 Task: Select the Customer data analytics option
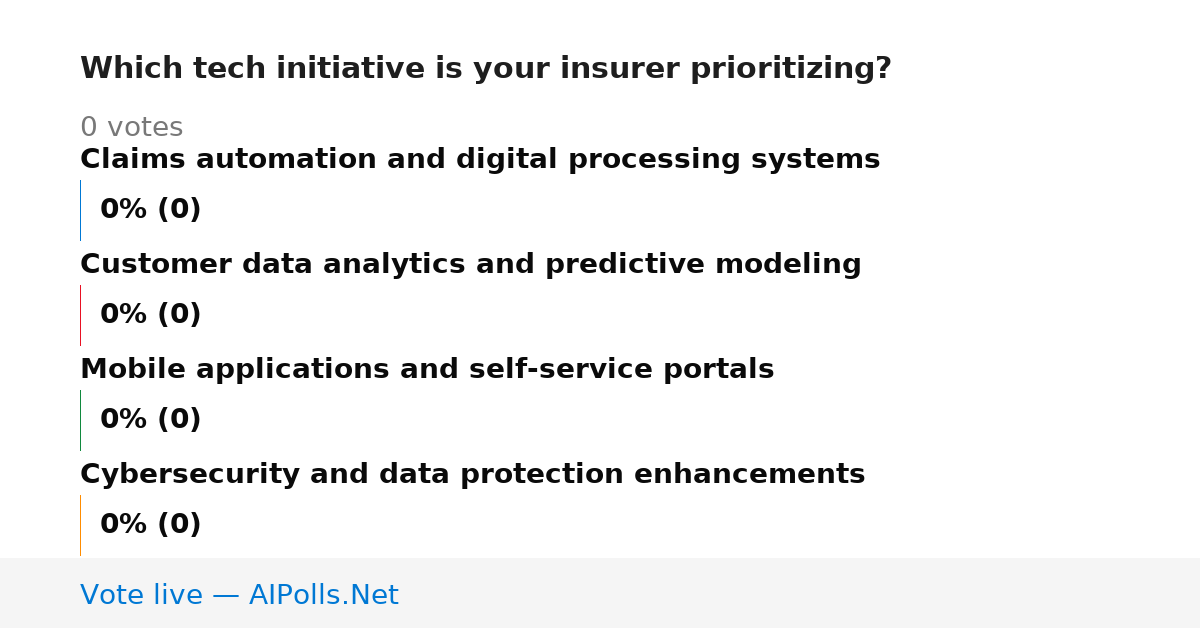(470, 265)
